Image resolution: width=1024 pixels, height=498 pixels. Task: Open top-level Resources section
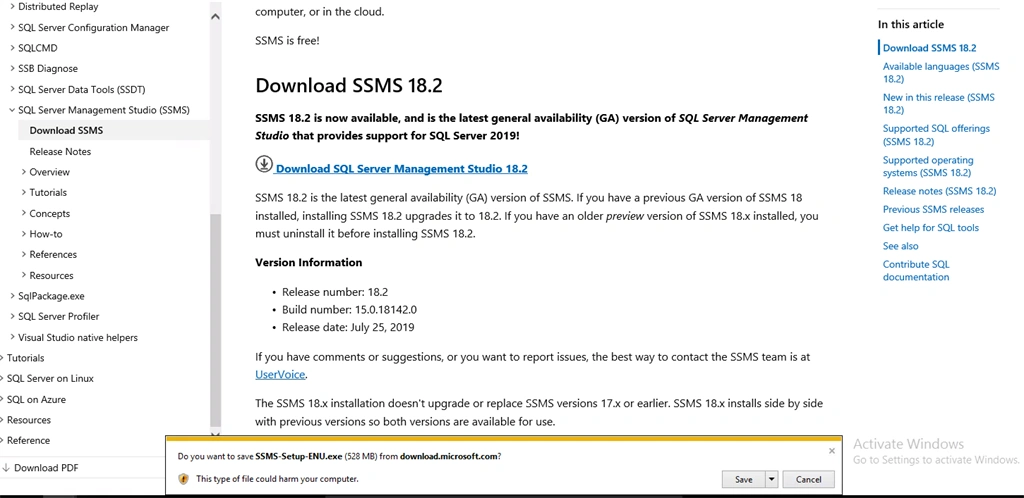(x=29, y=420)
